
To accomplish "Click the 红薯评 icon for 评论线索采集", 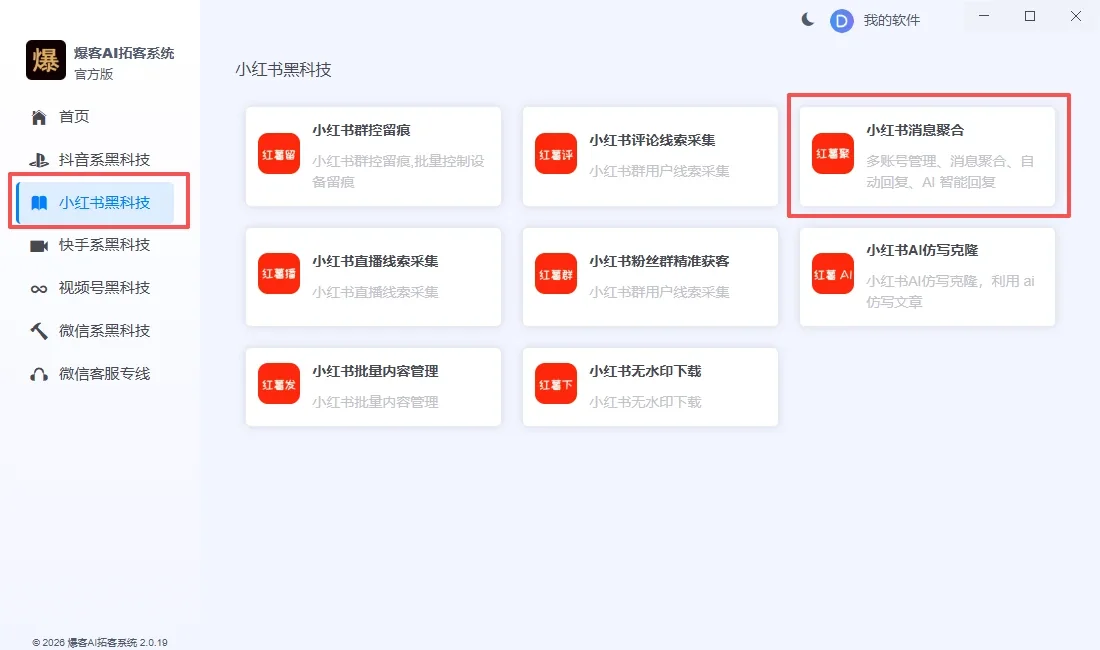I will [x=556, y=154].
